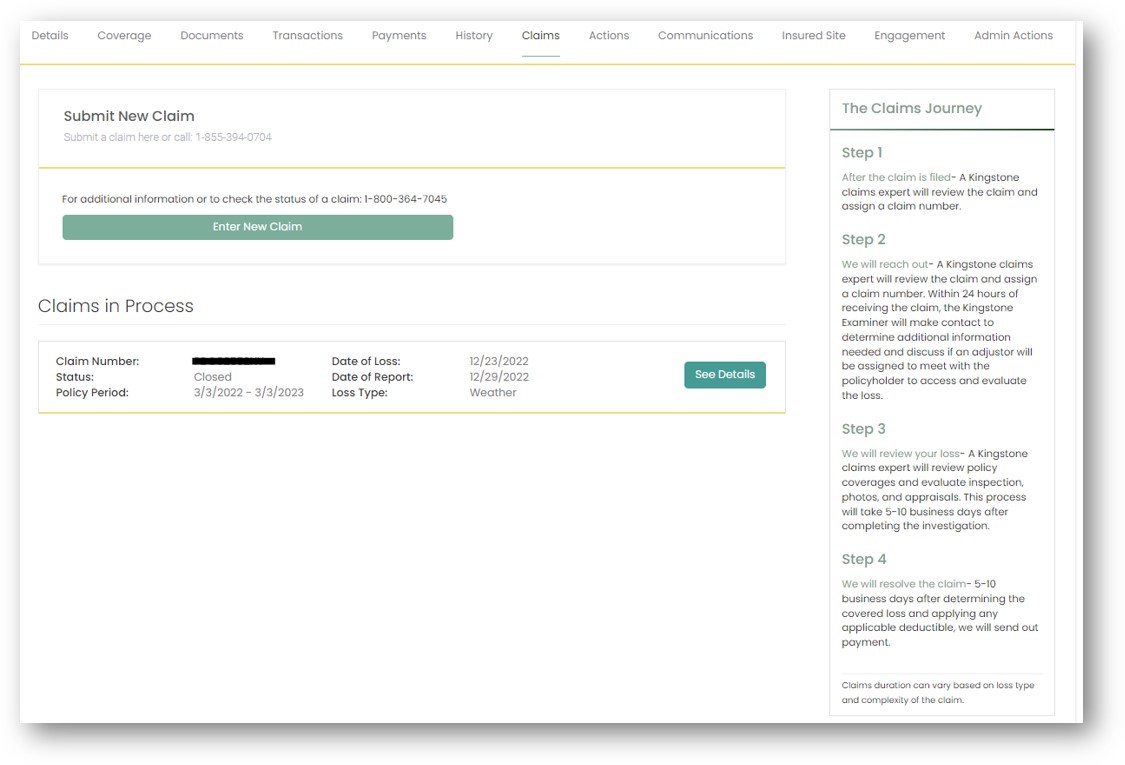This screenshot has width=1125, height=765.
Task: Open the Actions tab
Action: [x=609, y=34]
